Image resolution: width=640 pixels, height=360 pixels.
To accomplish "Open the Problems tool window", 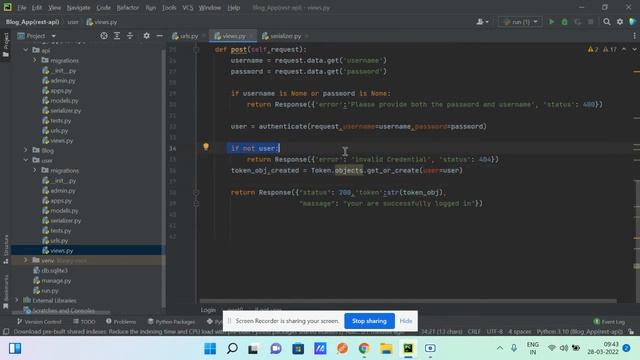I will tap(121, 322).
